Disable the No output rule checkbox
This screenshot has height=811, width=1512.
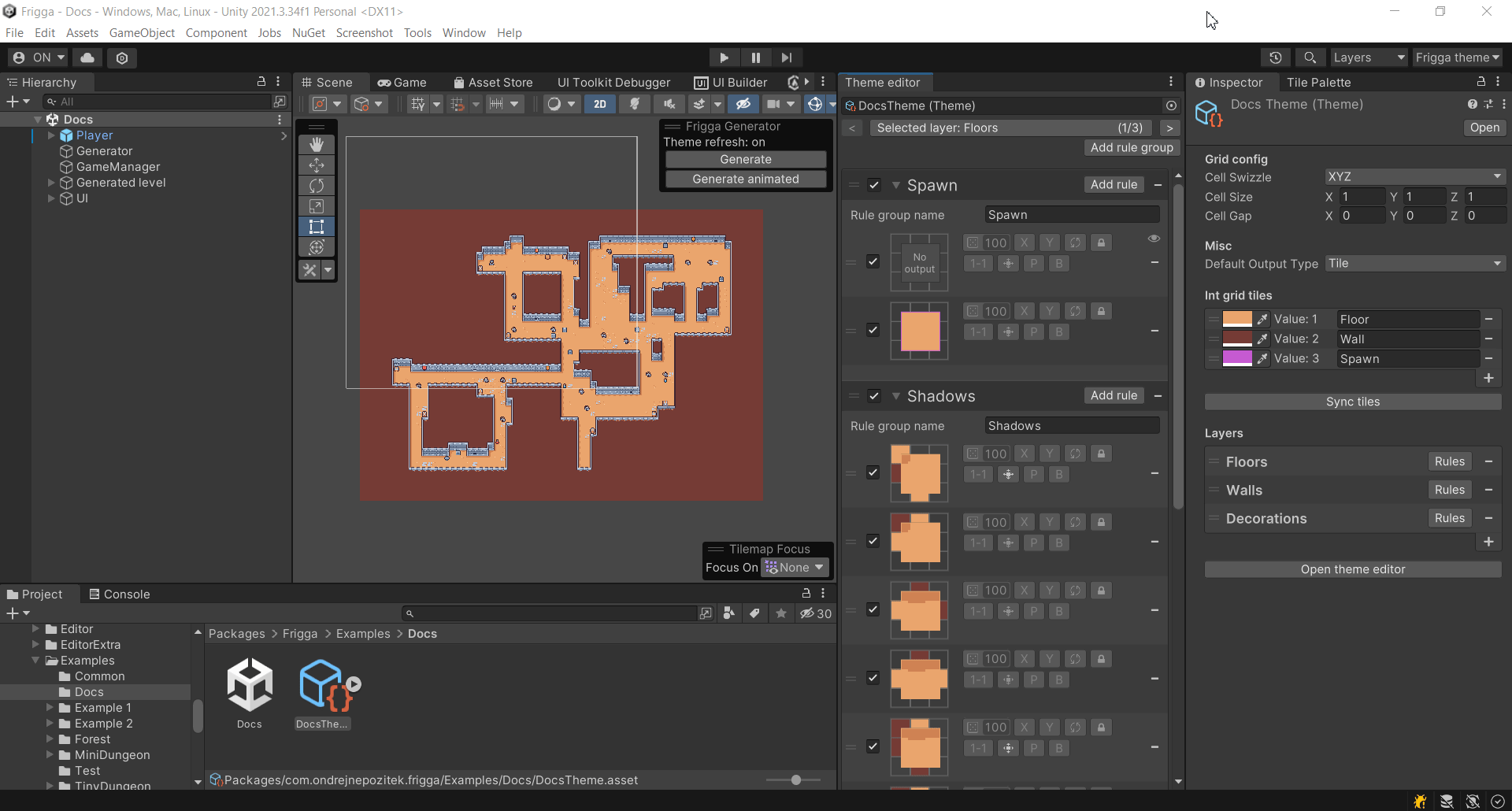[x=873, y=261]
